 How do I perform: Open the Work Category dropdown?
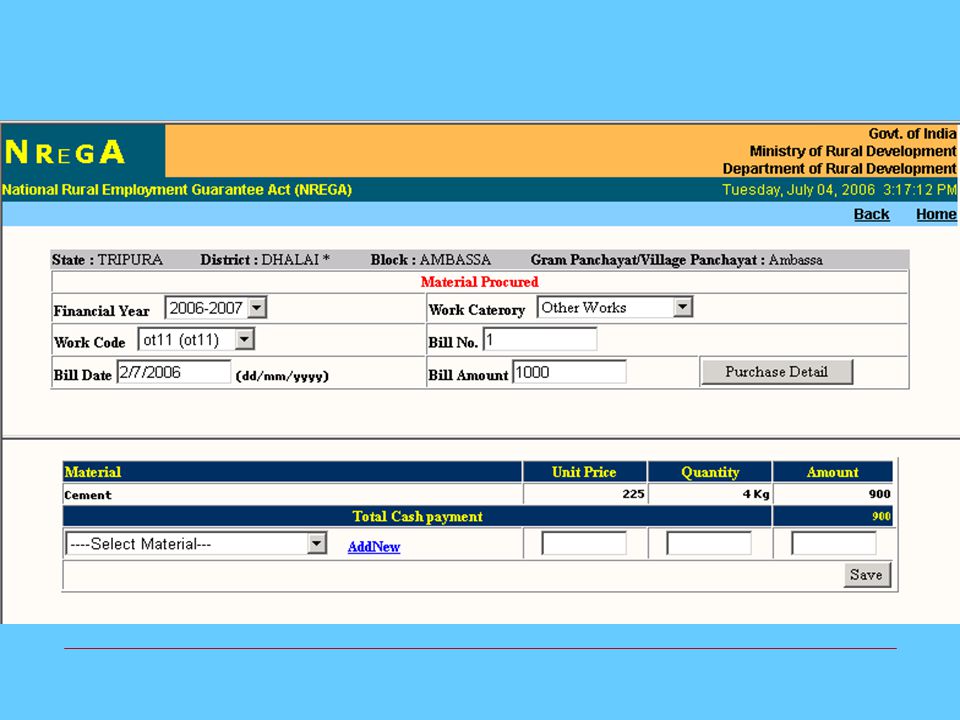(x=615, y=307)
